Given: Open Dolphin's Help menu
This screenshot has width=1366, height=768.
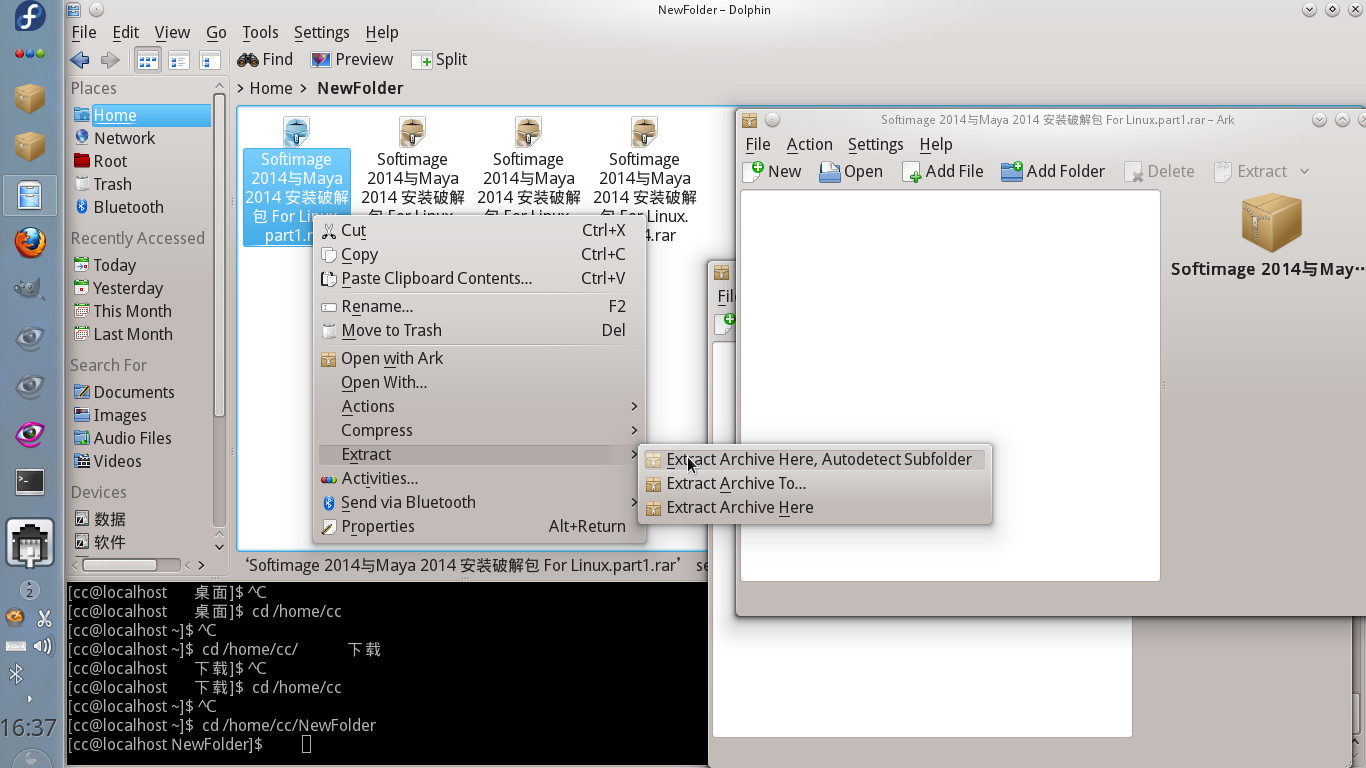Looking at the screenshot, I should 381,32.
